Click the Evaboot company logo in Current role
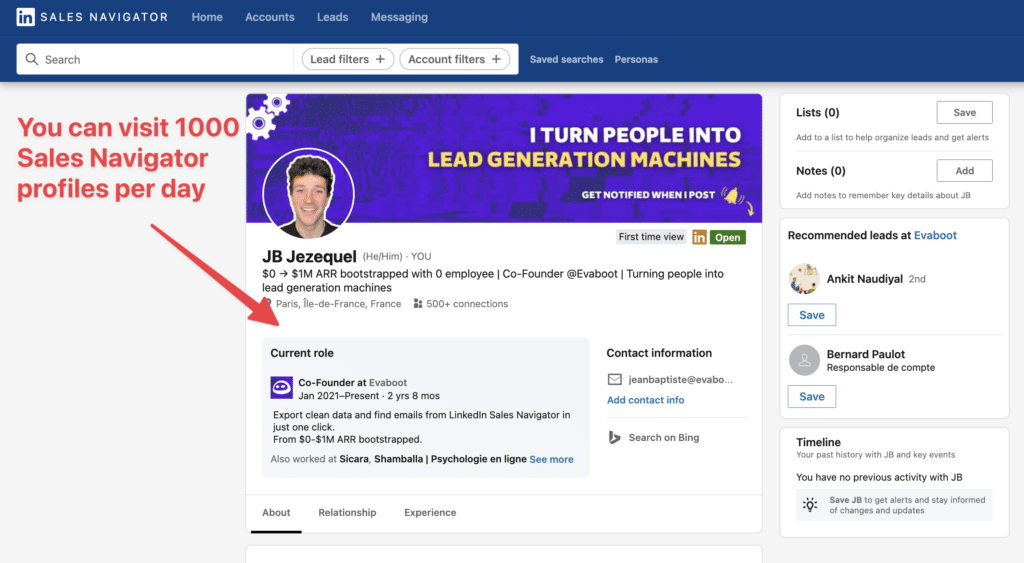The height and width of the screenshot is (563, 1024). click(x=281, y=387)
